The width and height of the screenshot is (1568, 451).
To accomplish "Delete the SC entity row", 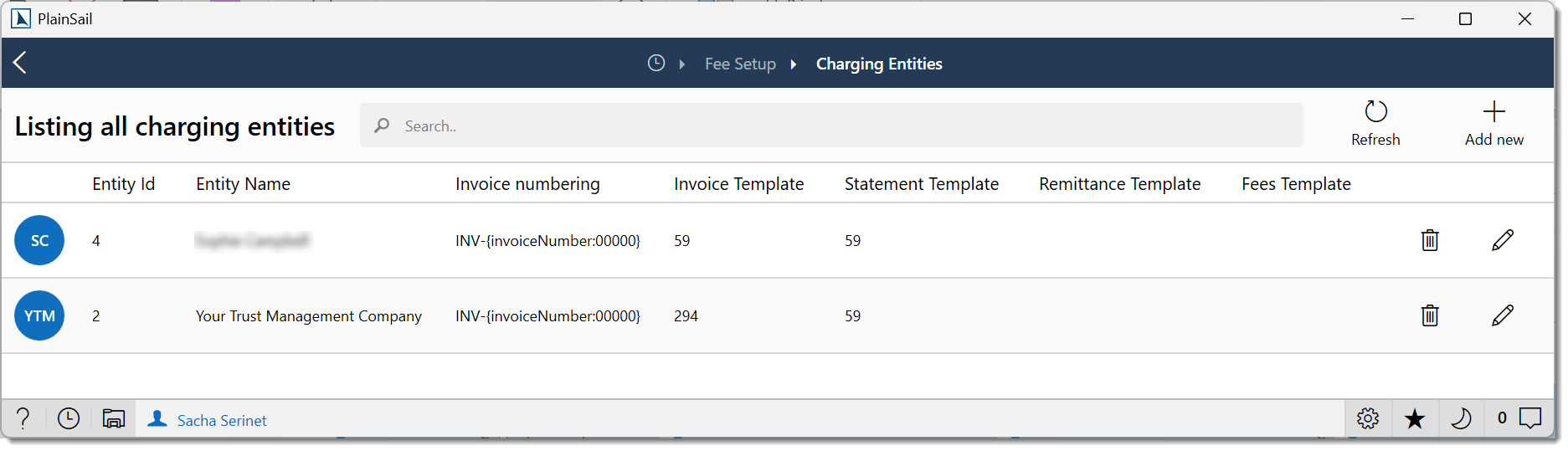I will click(x=1430, y=241).
